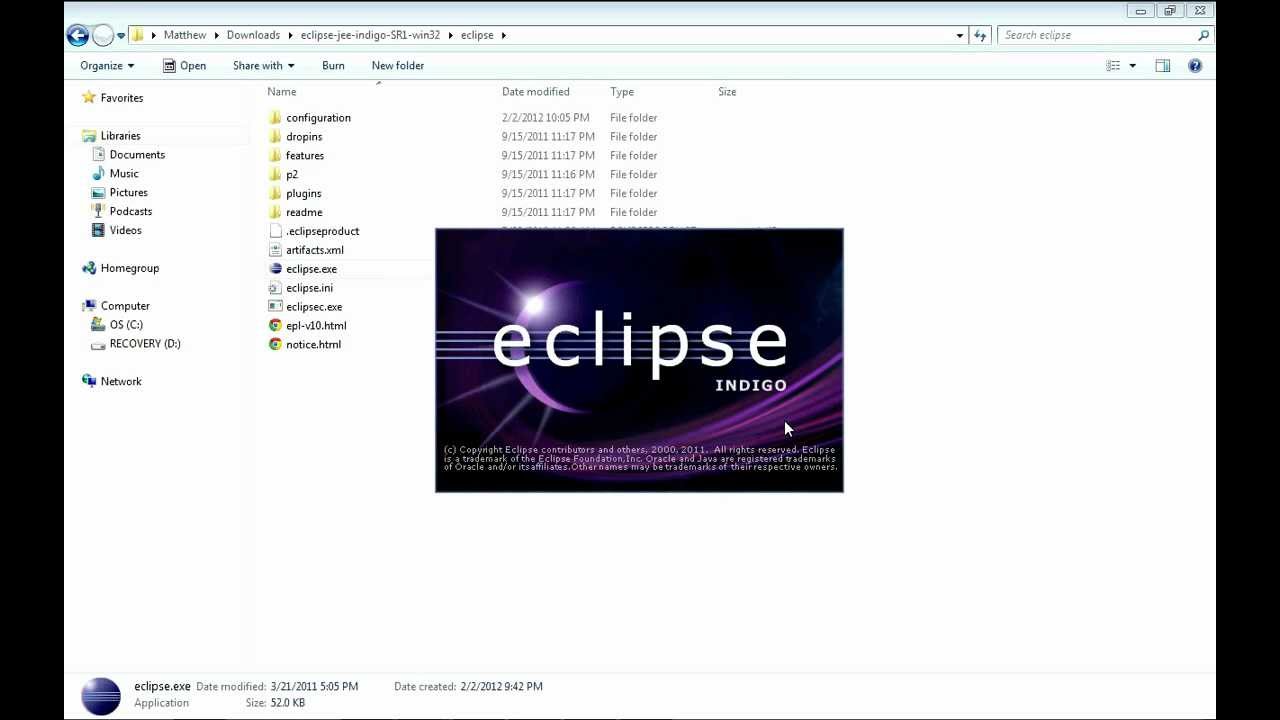Click the plugins folder icon
The height and width of the screenshot is (720, 1280).
coord(275,194)
